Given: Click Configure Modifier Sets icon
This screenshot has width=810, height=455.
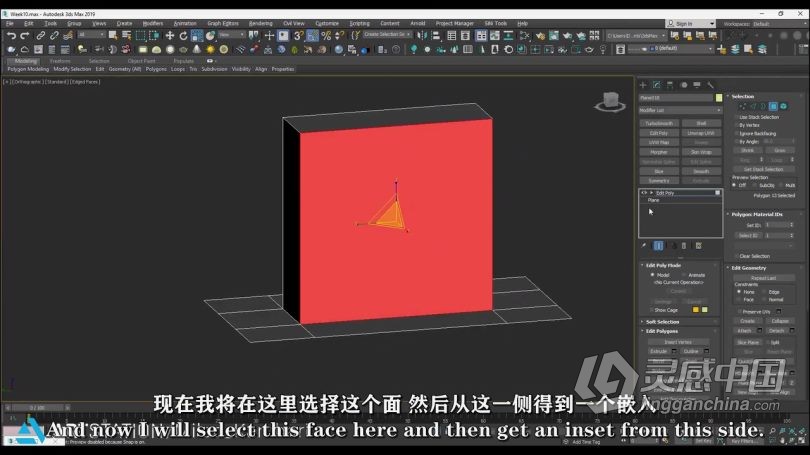Looking at the screenshot, I should (x=698, y=246).
